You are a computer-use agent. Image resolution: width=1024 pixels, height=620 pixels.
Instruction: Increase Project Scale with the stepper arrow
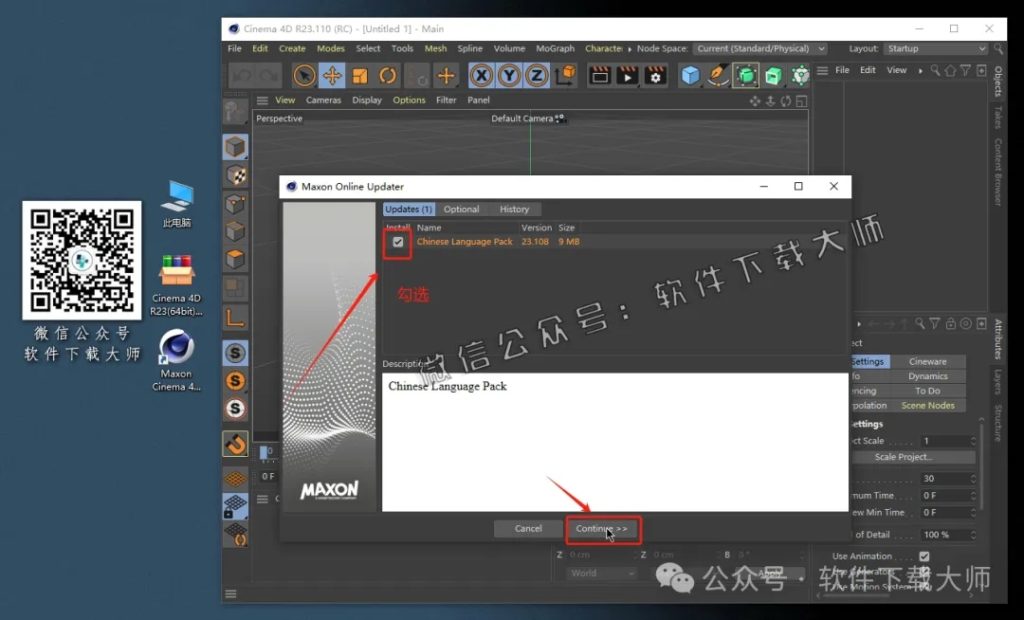973,437
